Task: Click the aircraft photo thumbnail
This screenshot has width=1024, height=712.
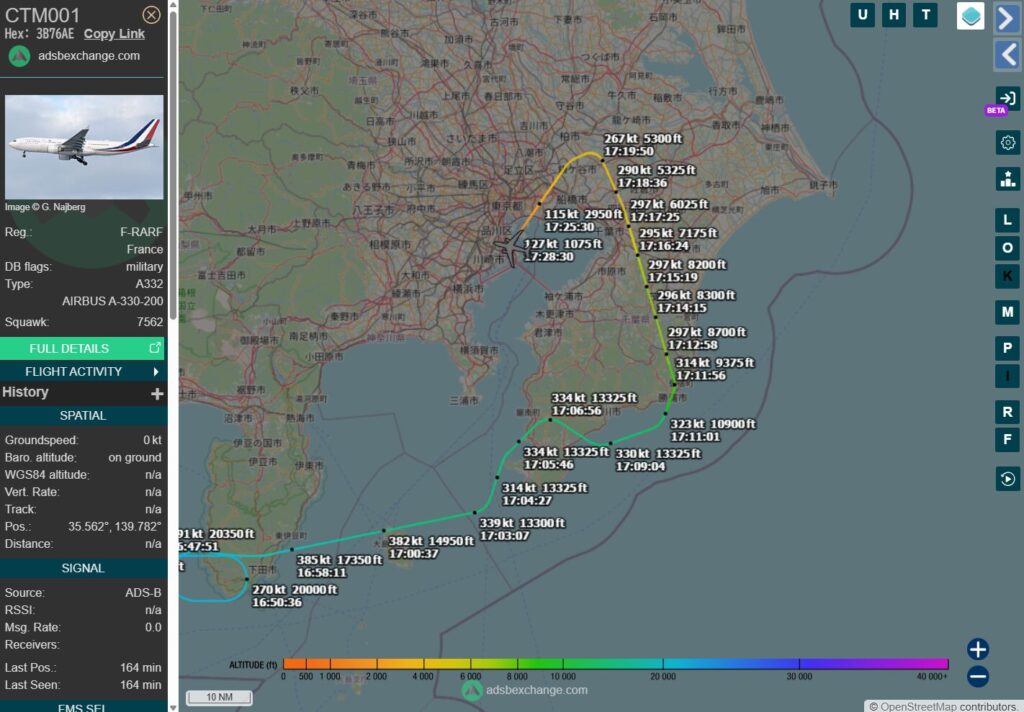Action: (84, 147)
